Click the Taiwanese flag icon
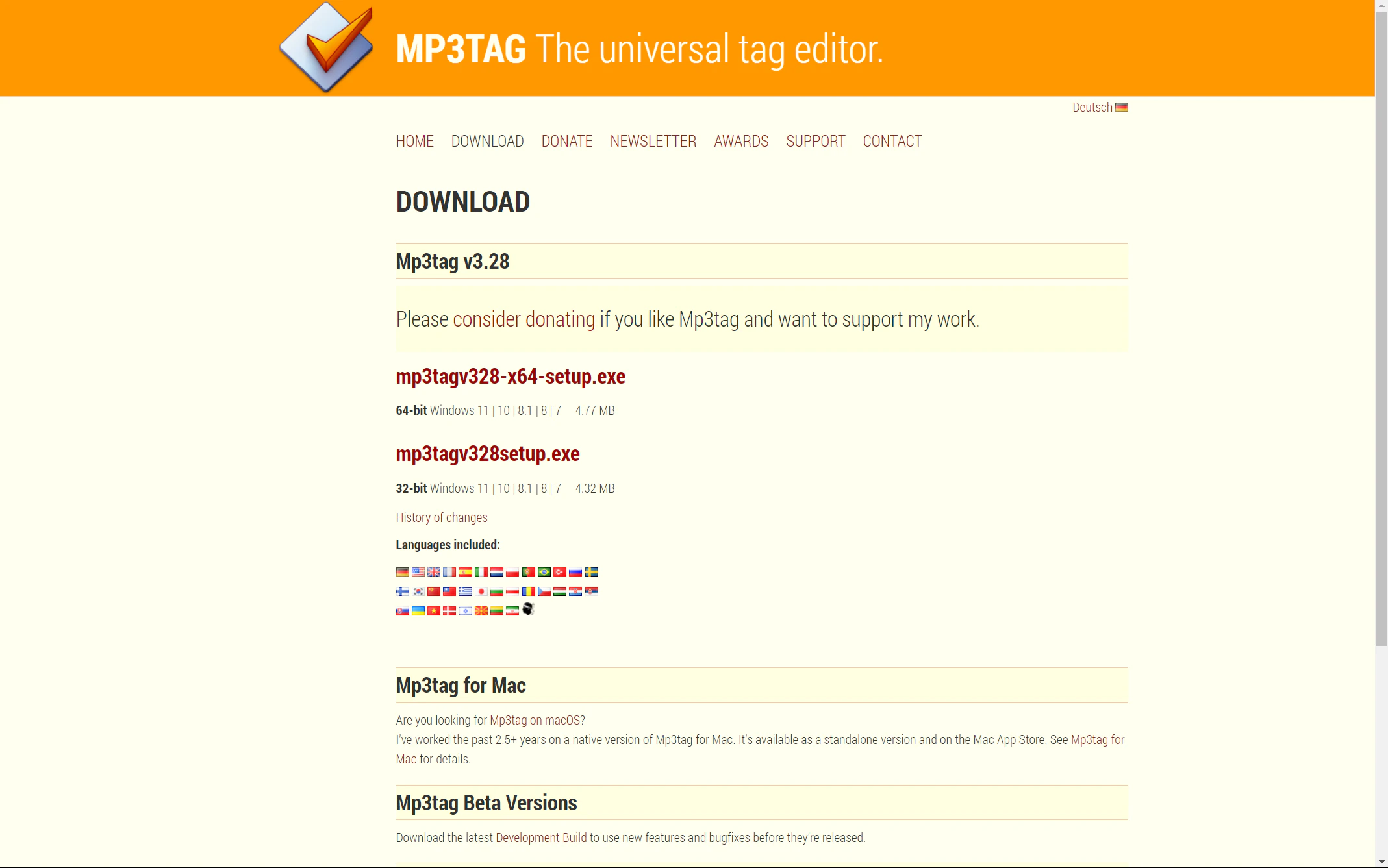 pos(449,591)
